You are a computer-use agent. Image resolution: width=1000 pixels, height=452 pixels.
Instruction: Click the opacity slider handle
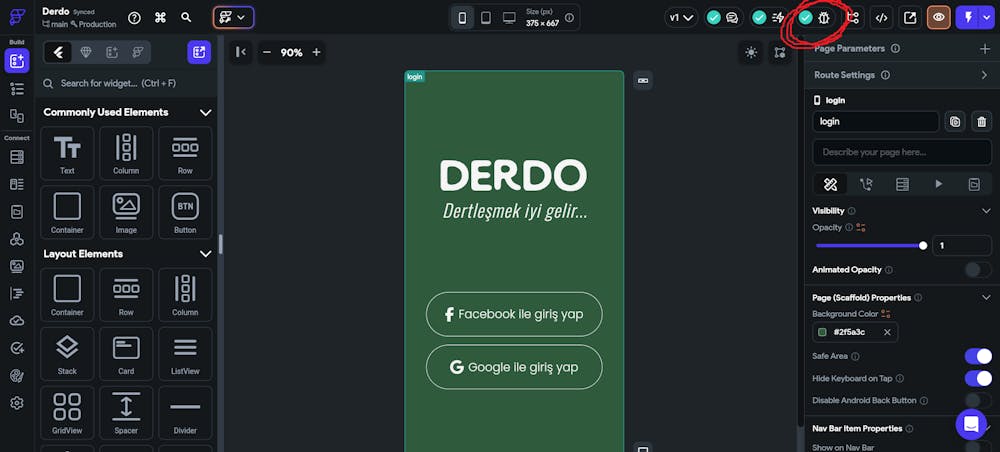tap(923, 245)
